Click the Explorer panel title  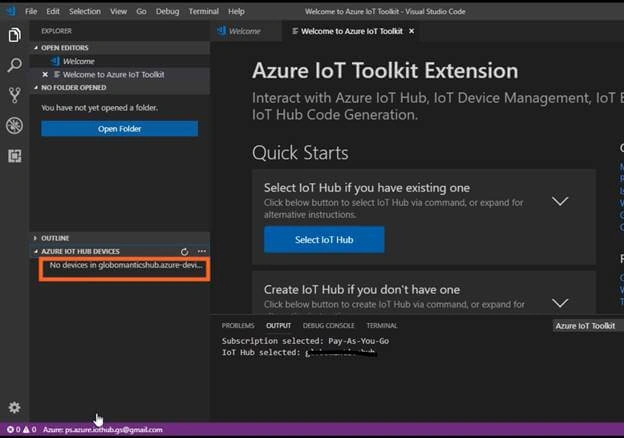tap(57, 31)
